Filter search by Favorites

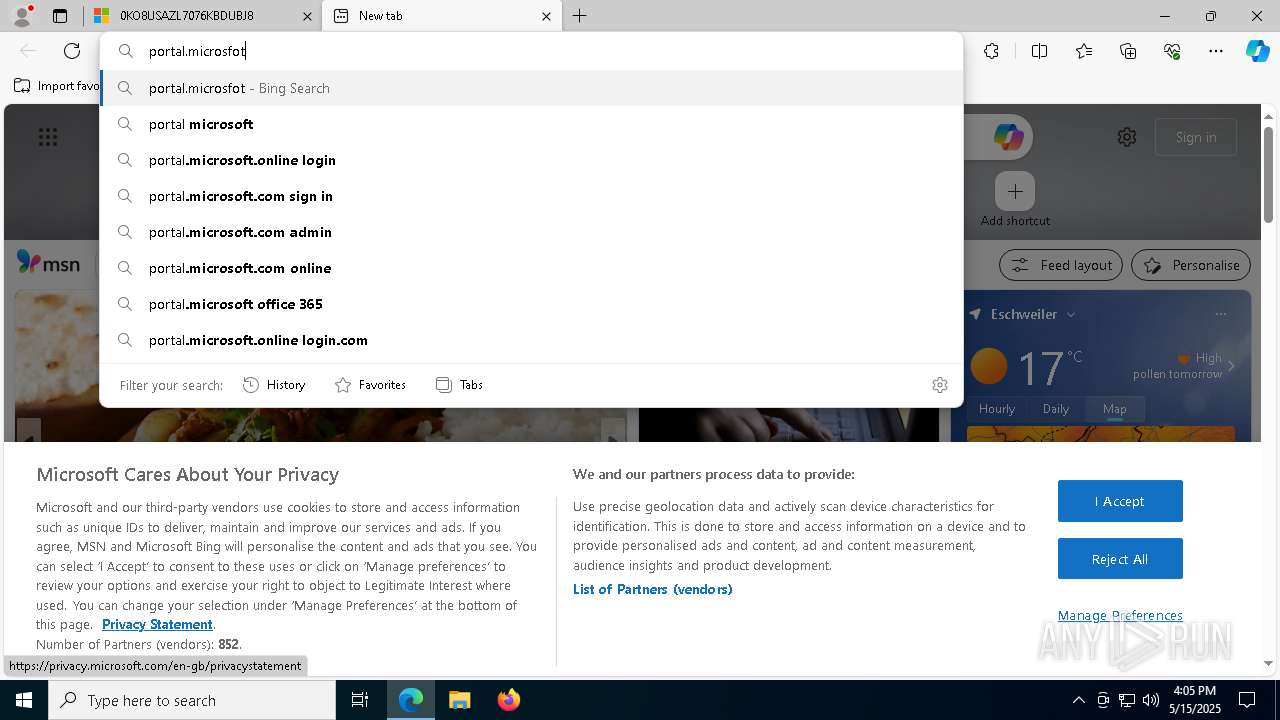coord(370,385)
